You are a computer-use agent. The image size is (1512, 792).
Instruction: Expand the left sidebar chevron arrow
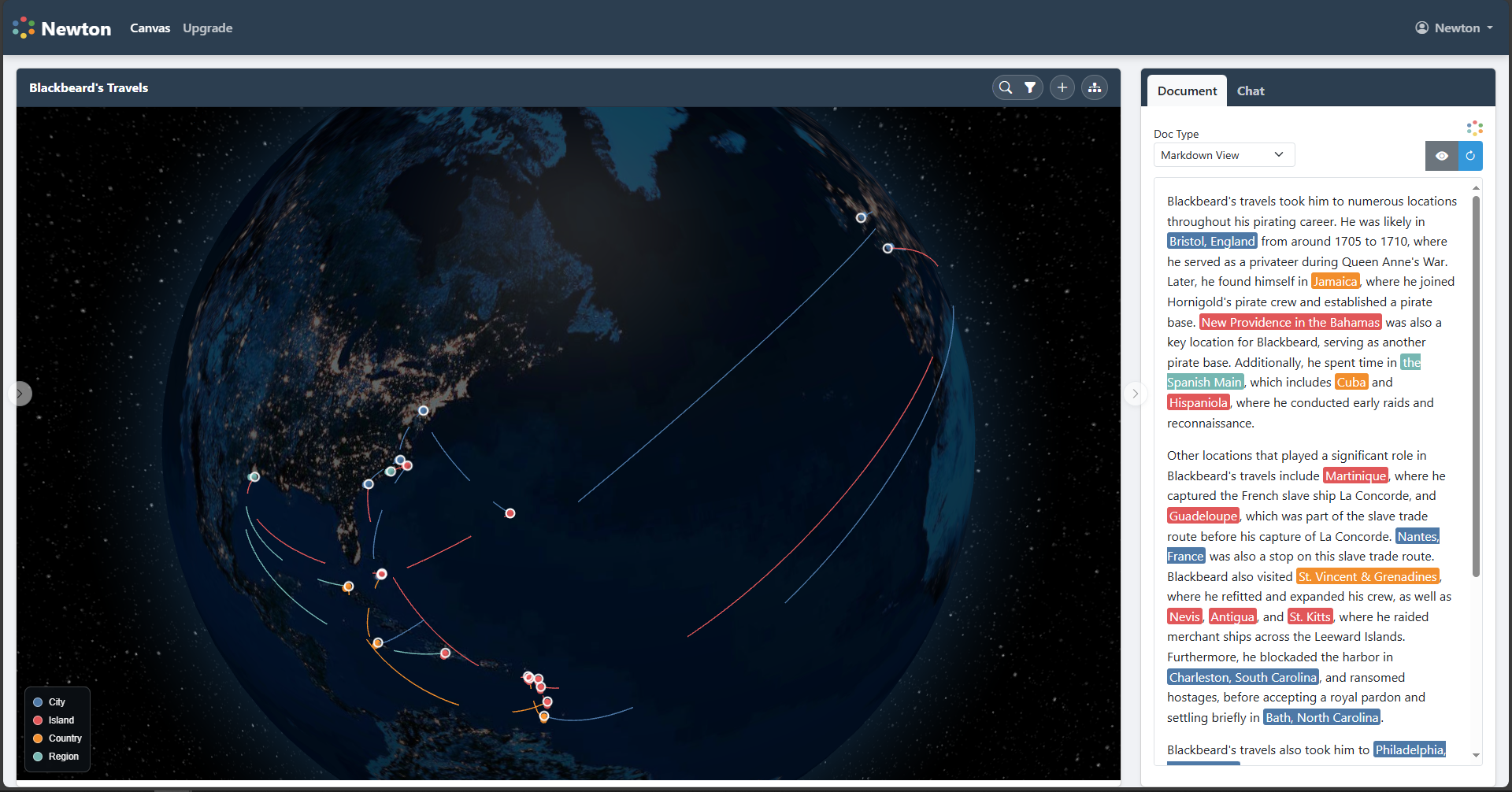tap(20, 394)
